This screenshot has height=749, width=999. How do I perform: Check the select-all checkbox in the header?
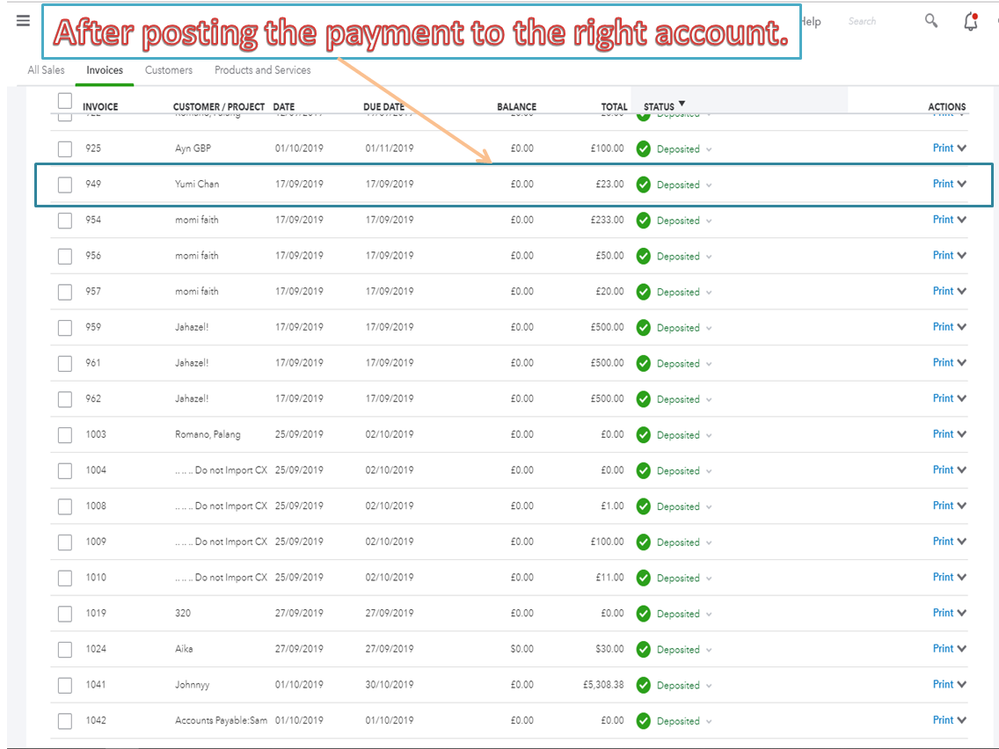(x=64, y=100)
